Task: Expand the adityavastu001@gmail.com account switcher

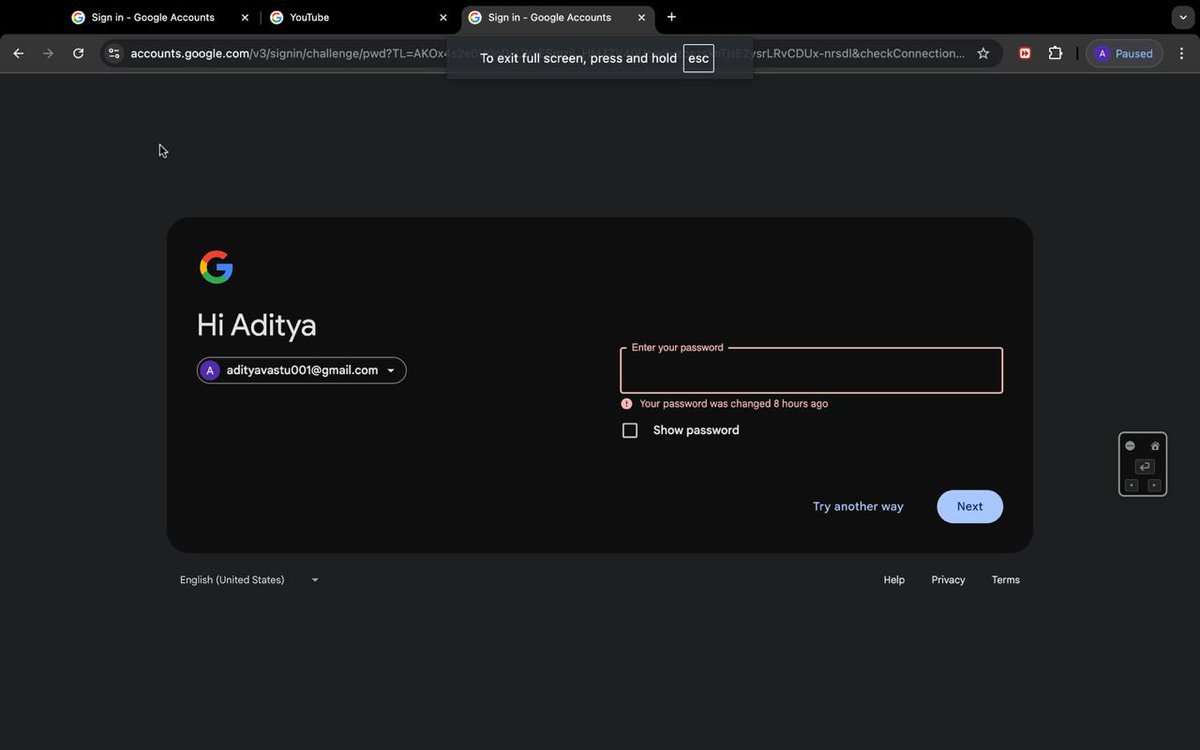Action: point(302,370)
